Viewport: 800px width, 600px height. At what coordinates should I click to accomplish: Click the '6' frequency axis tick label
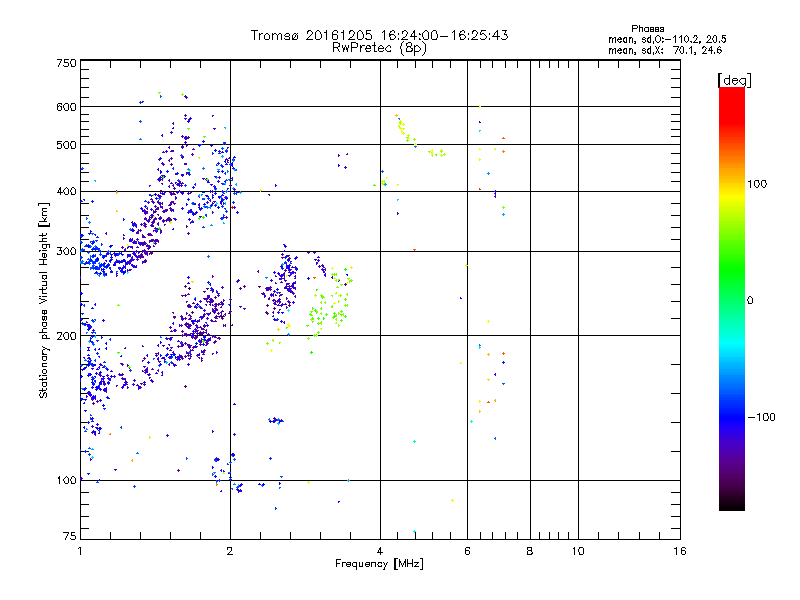pyautogui.click(x=467, y=551)
